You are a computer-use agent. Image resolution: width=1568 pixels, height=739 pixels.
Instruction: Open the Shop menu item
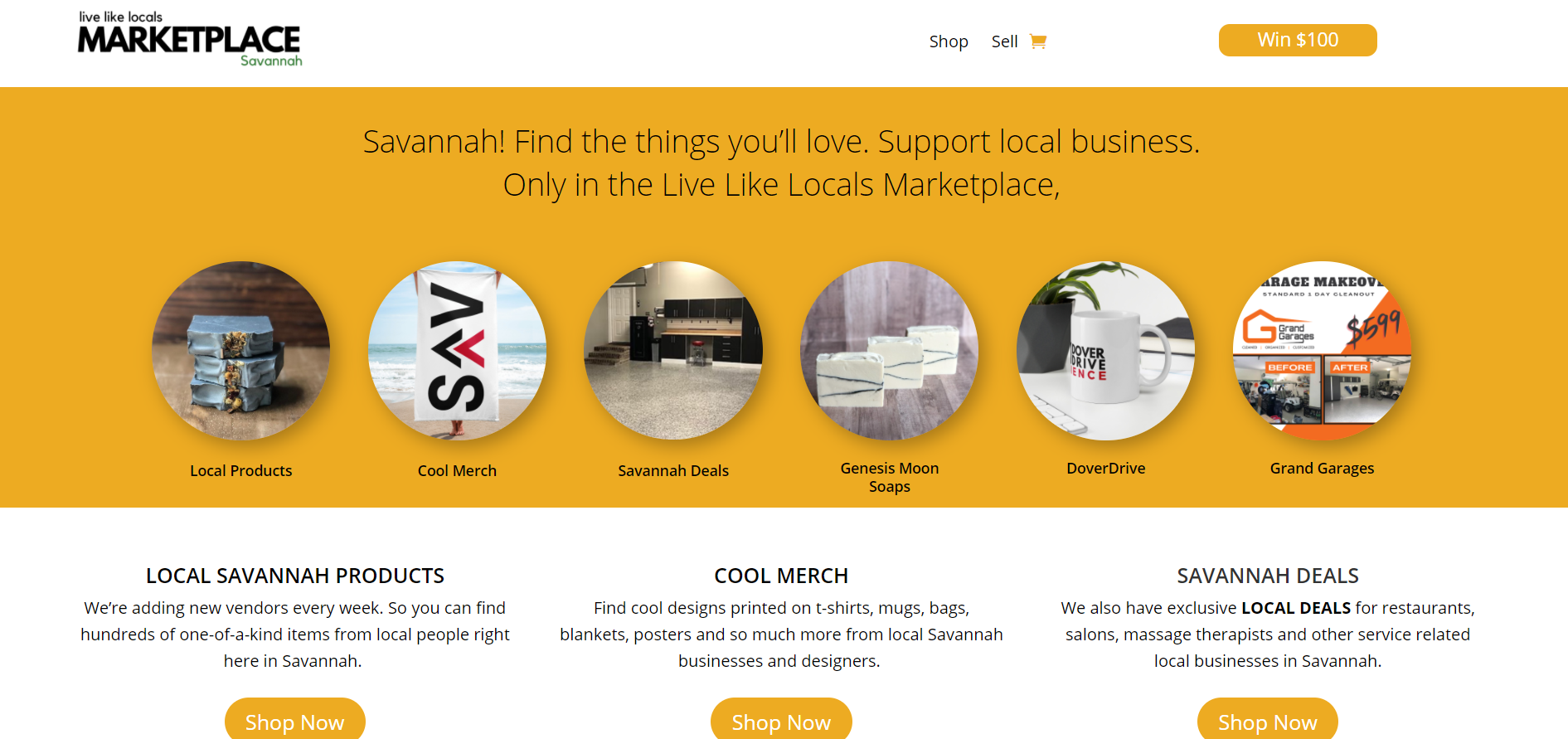point(949,41)
